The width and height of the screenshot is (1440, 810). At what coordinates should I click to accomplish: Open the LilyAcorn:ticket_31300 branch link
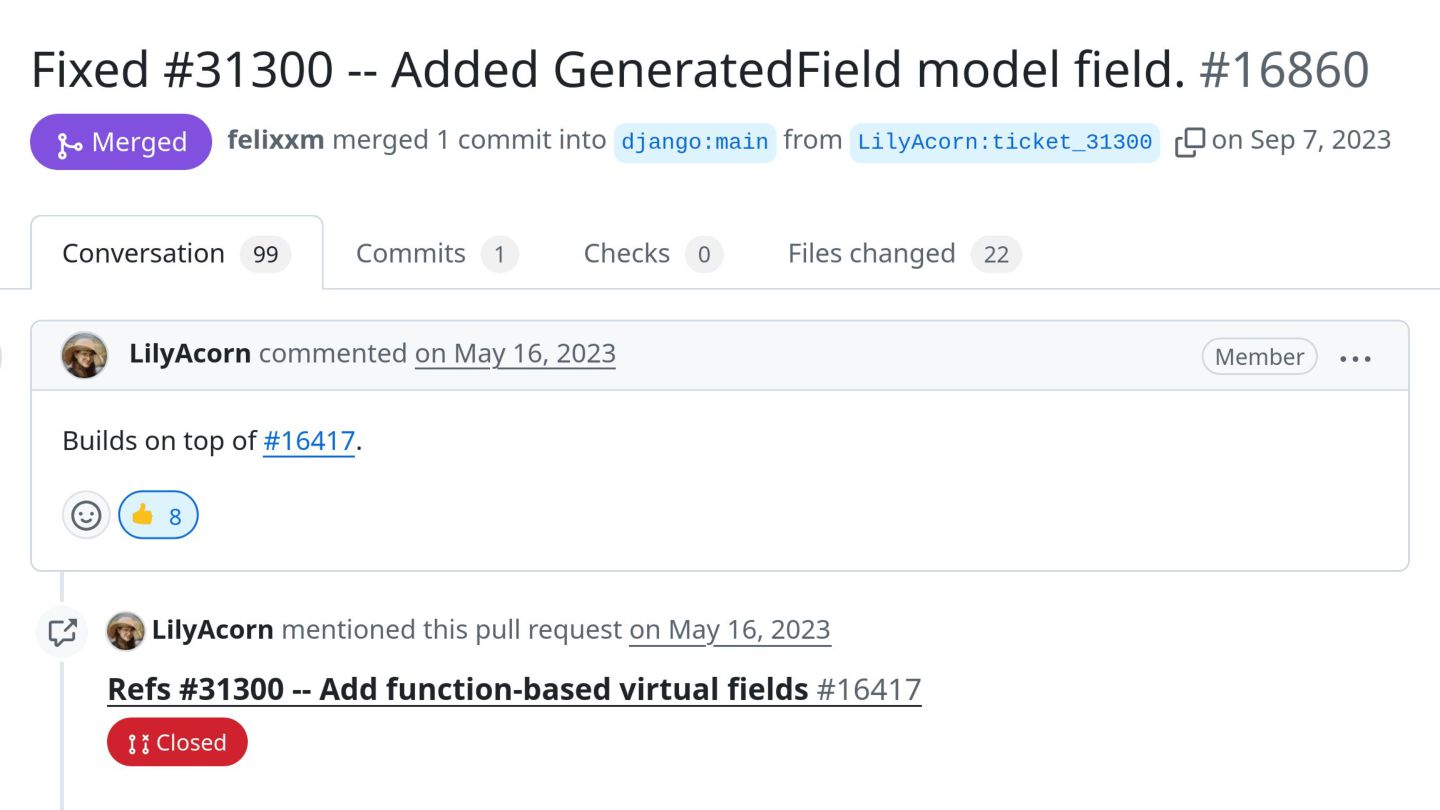(x=1005, y=142)
